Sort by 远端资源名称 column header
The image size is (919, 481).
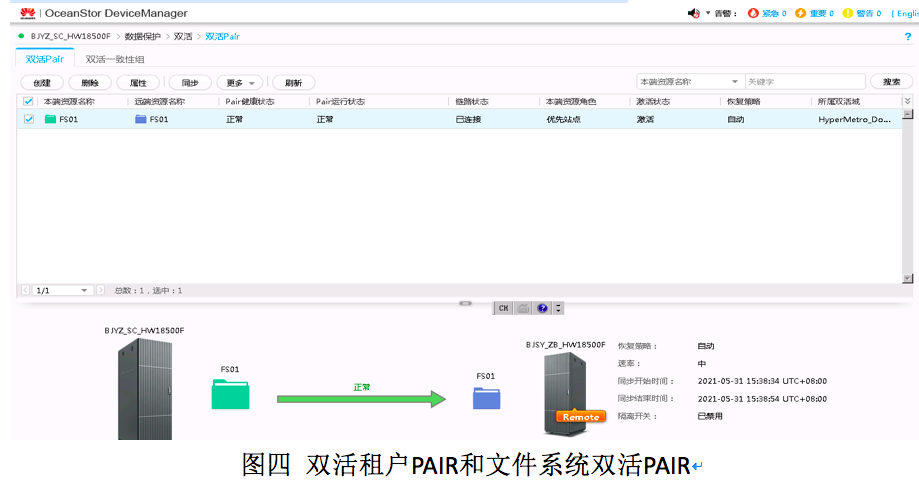pyautogui.click(x=159, y=101)
